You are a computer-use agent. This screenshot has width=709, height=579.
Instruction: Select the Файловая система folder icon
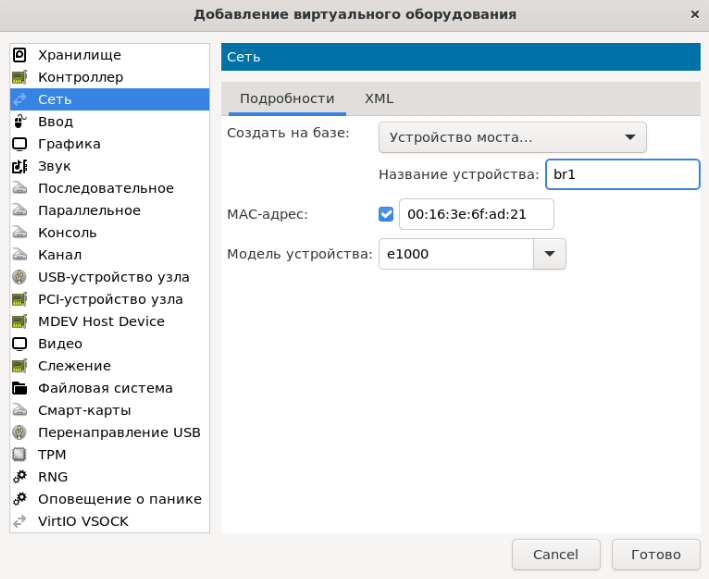click(19, 388)
